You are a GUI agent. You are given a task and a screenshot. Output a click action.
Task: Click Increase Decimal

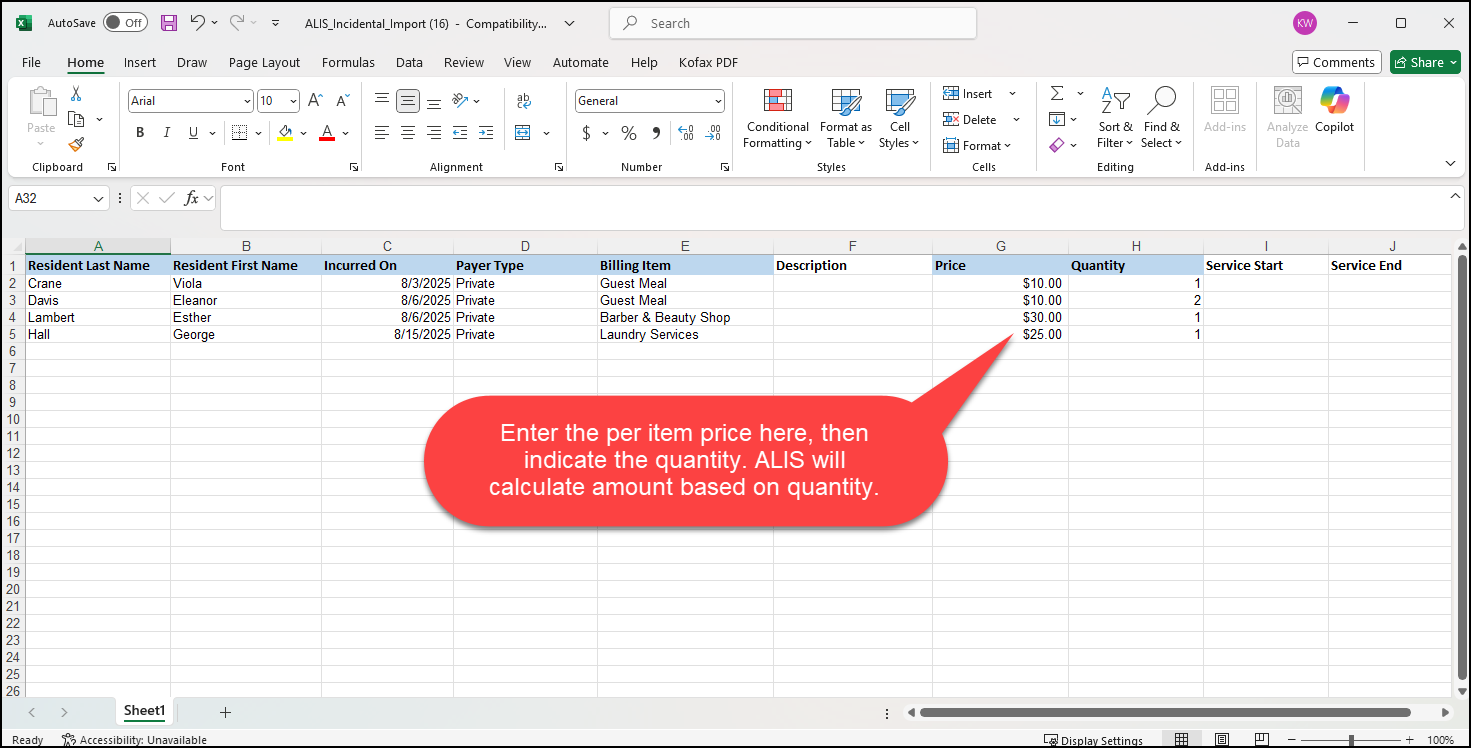[x=683, y=132]
